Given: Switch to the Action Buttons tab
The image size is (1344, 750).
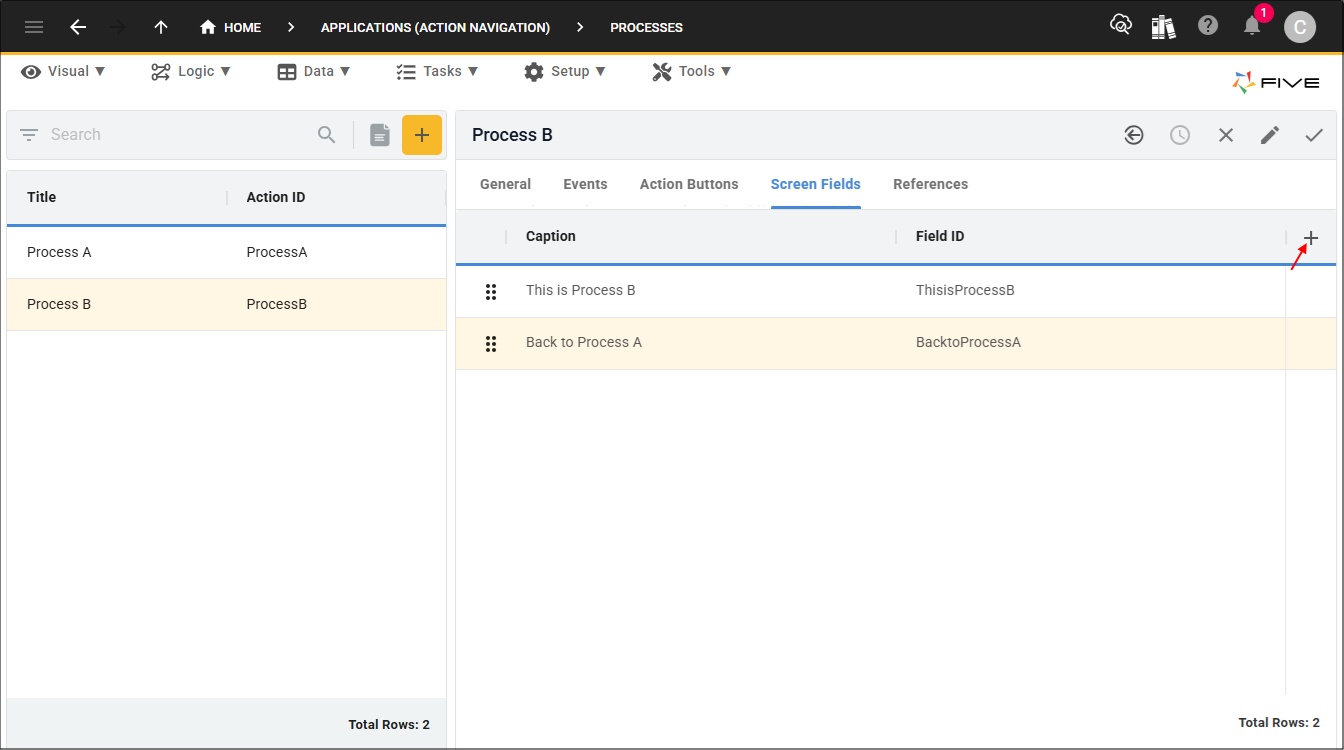Looking at the screenshot, I should click(x=689, y=184).
